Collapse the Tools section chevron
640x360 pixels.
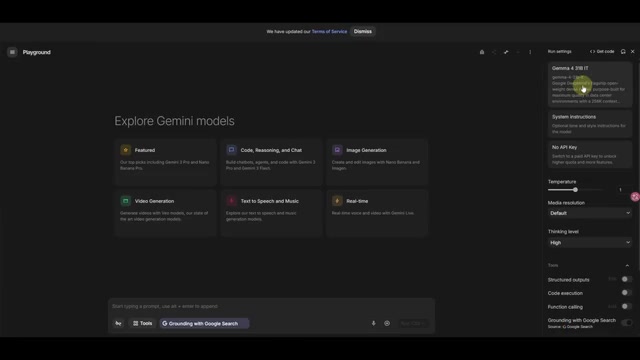[627, 265]
